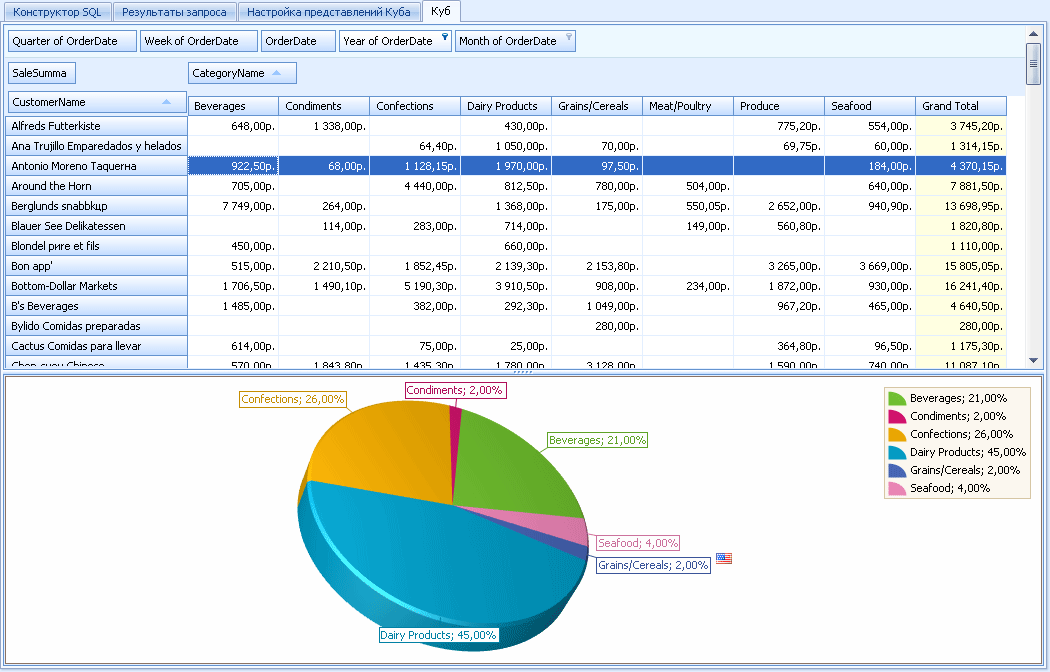Open the Week of OrderDate field
1050x672 pixels.
pyautogui.click(x=198, y=41)
